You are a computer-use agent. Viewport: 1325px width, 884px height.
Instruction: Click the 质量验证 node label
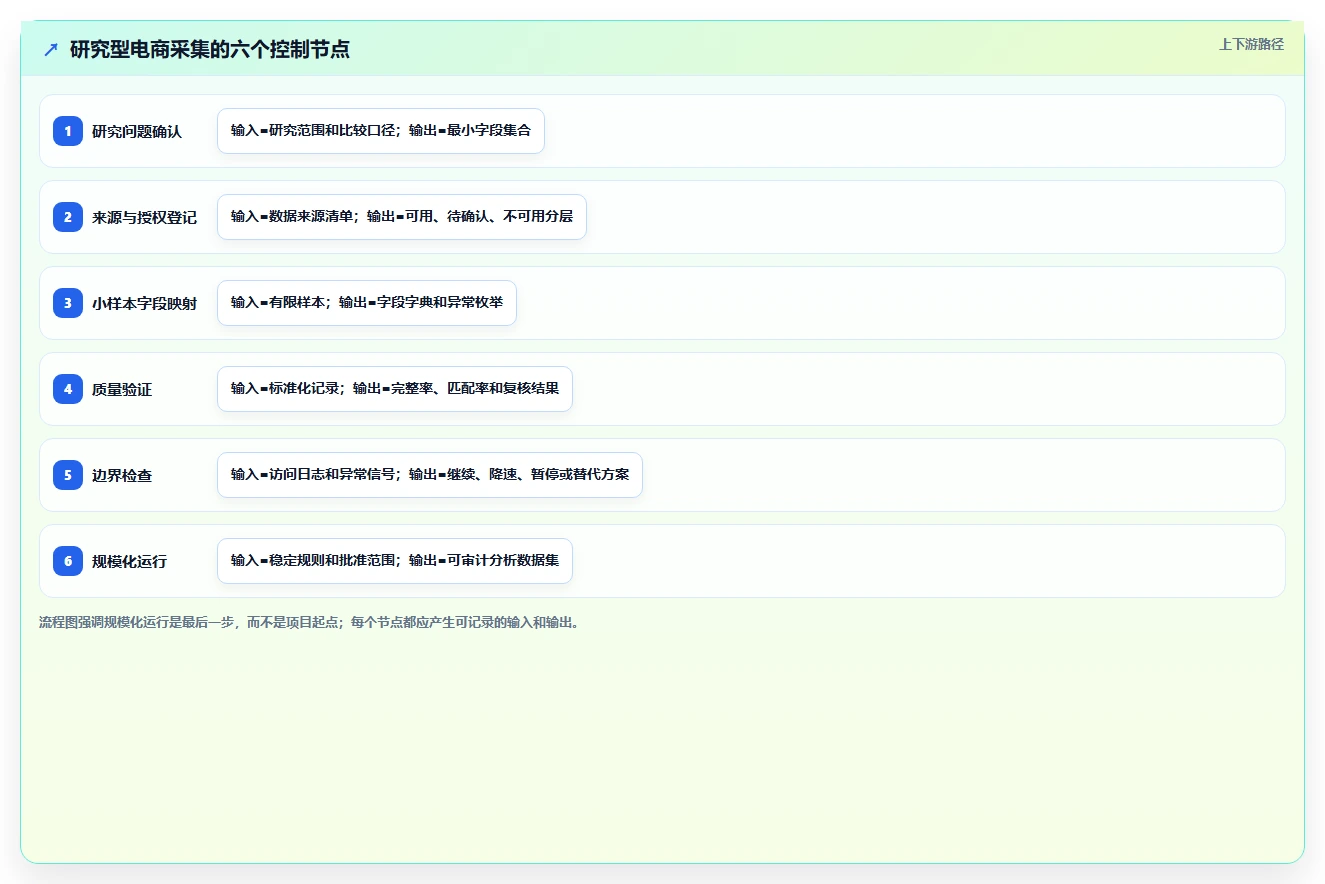pos(122,389)
